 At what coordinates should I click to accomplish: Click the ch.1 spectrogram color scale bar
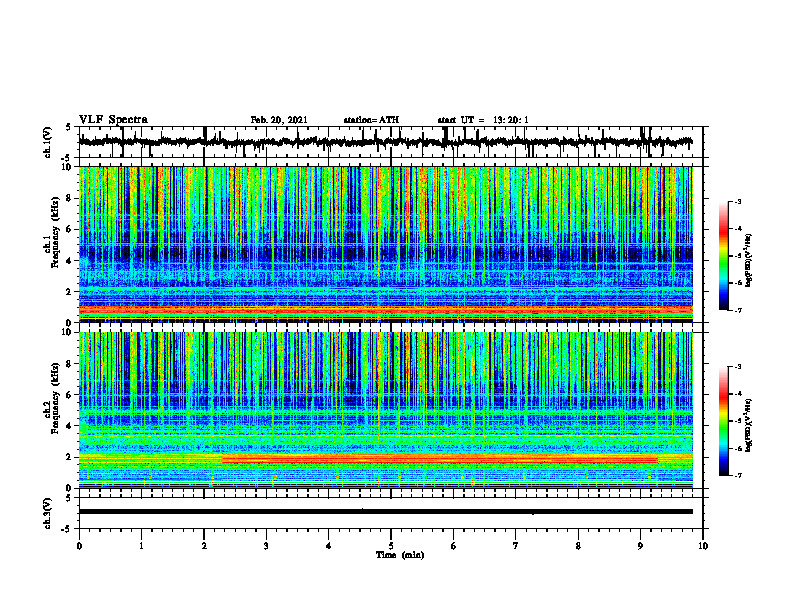[x=724, y=256]
